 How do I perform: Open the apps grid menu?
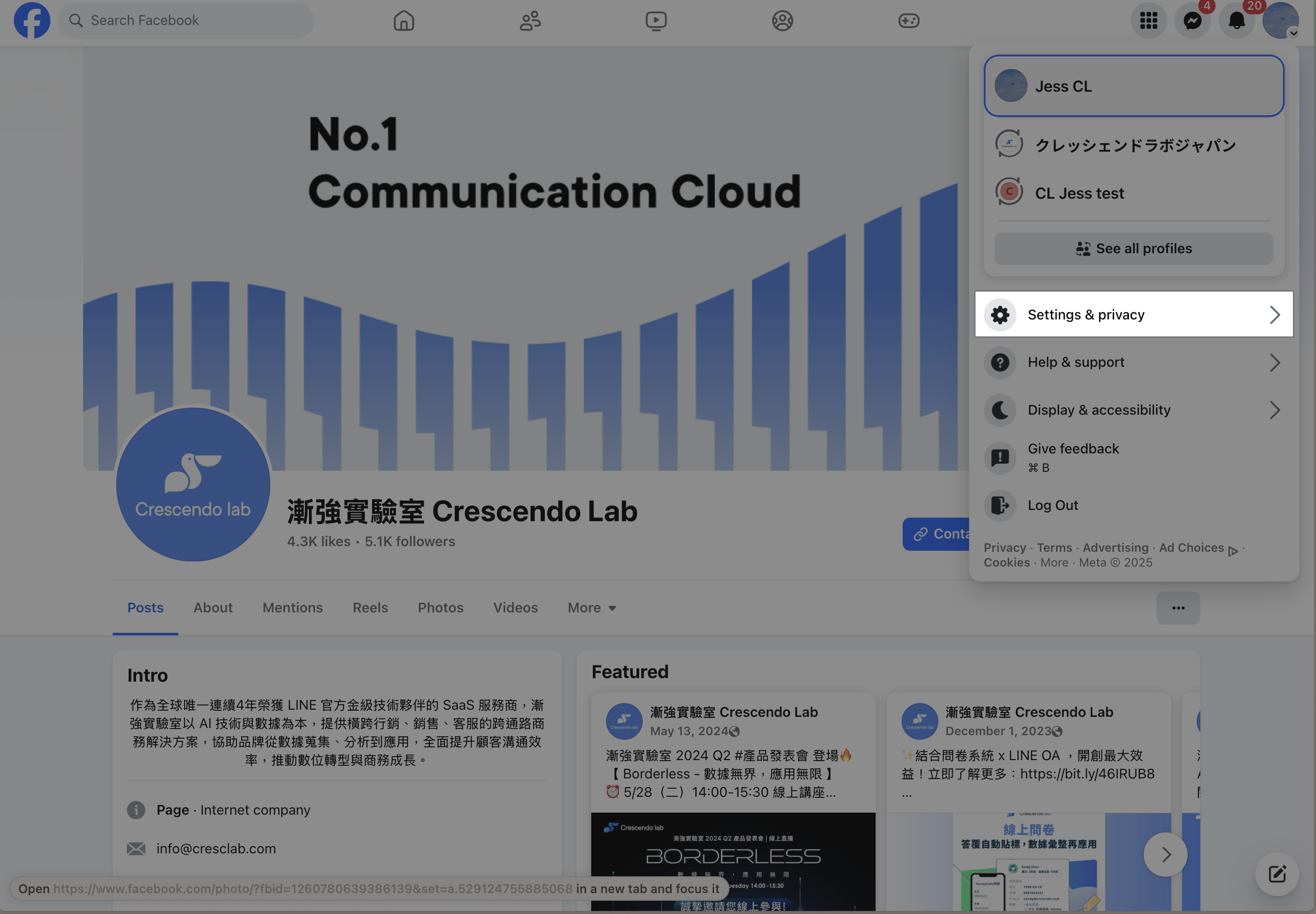(1148, 20)
